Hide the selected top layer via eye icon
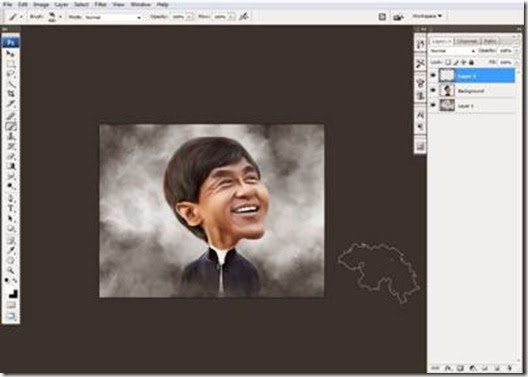The height and width of the screenshot is (377, 528). click(x=433, y=76)
